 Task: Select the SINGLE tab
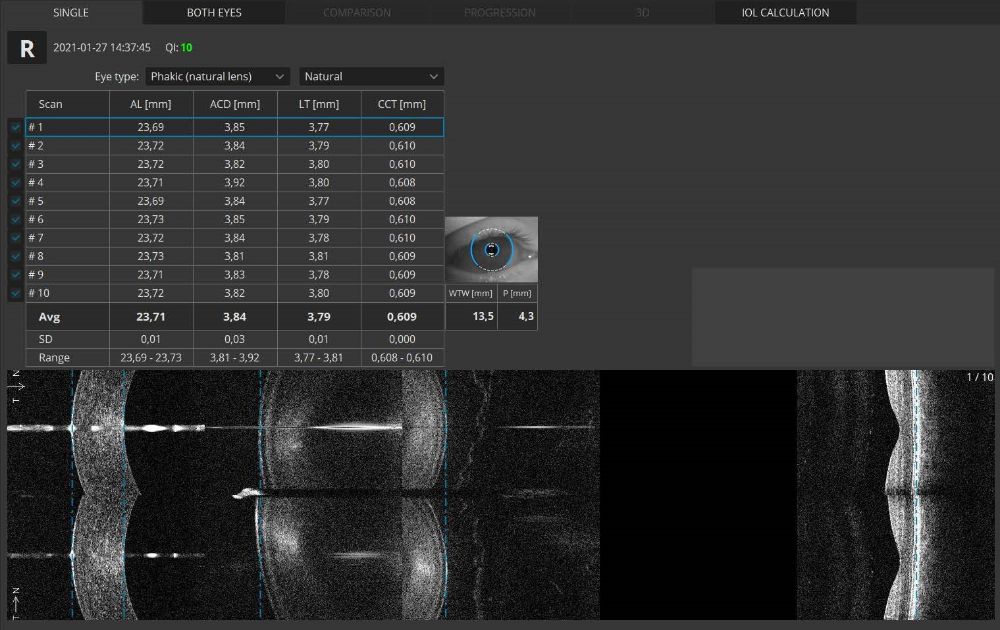point(71,13)
